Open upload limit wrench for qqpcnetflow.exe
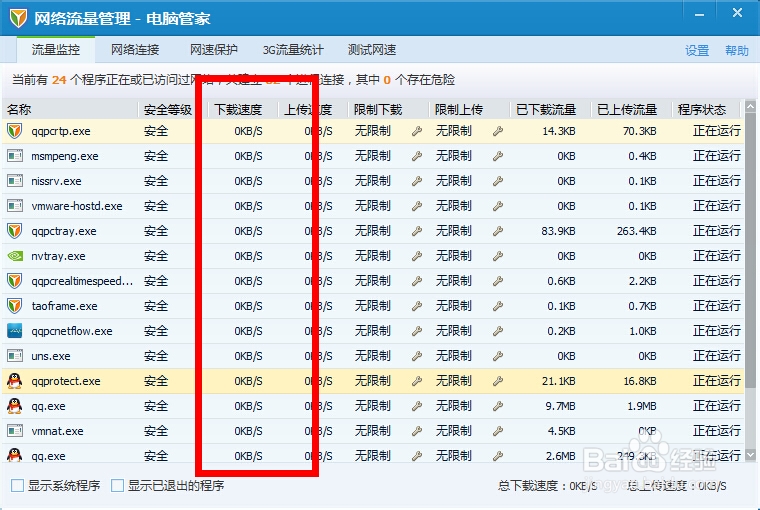Image resolution: width=760 pixels, height=510 pixels. [x=498, y=331]
